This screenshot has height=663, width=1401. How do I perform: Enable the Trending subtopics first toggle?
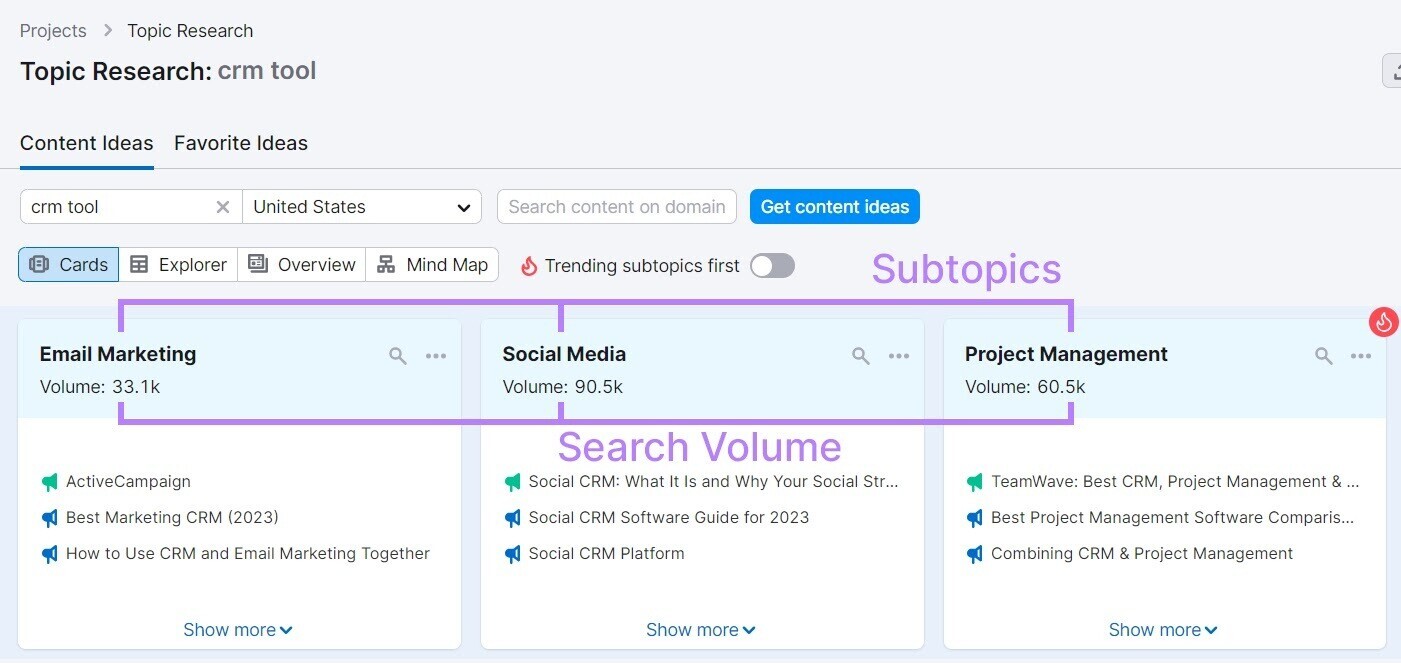[x=771, y=265]
